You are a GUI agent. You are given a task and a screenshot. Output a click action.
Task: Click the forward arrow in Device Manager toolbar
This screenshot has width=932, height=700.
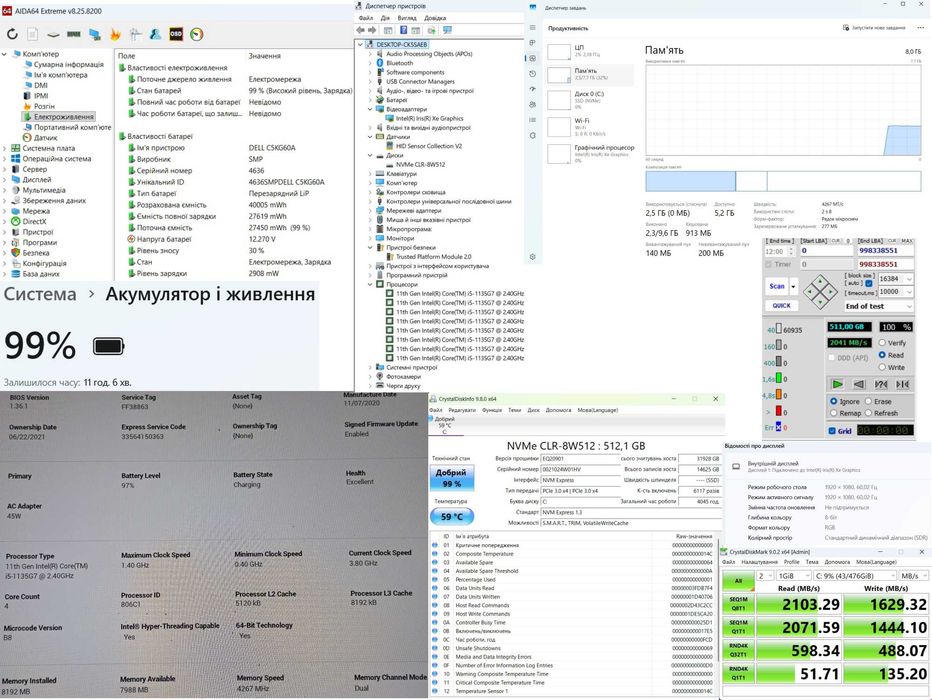[372, 30]
